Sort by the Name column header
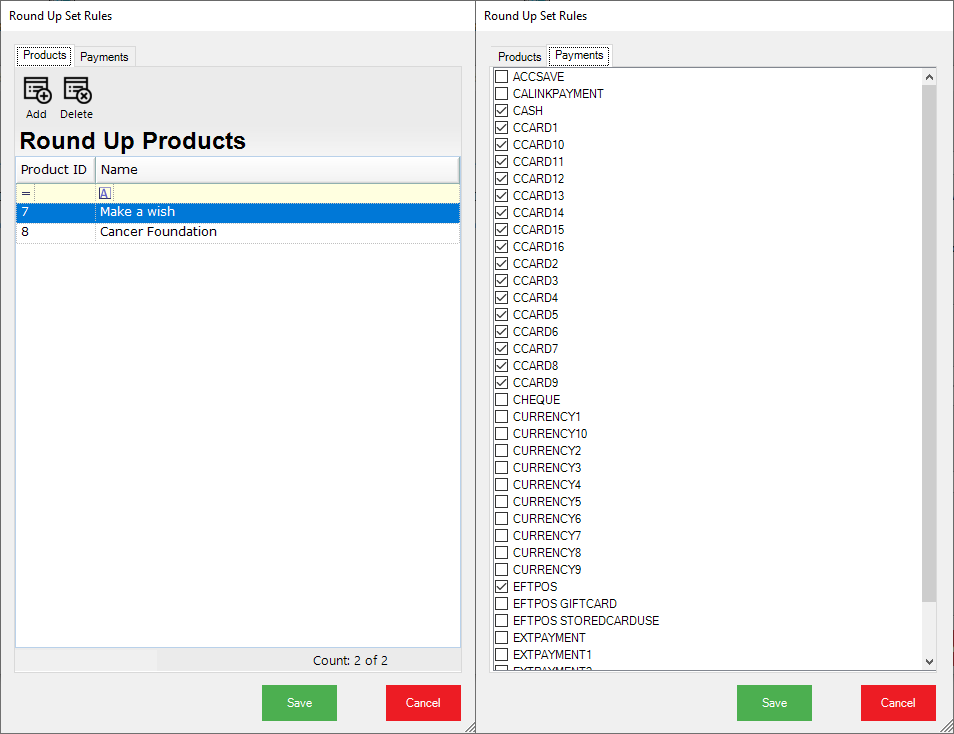 pyautogui.click(x=277, y=170)
